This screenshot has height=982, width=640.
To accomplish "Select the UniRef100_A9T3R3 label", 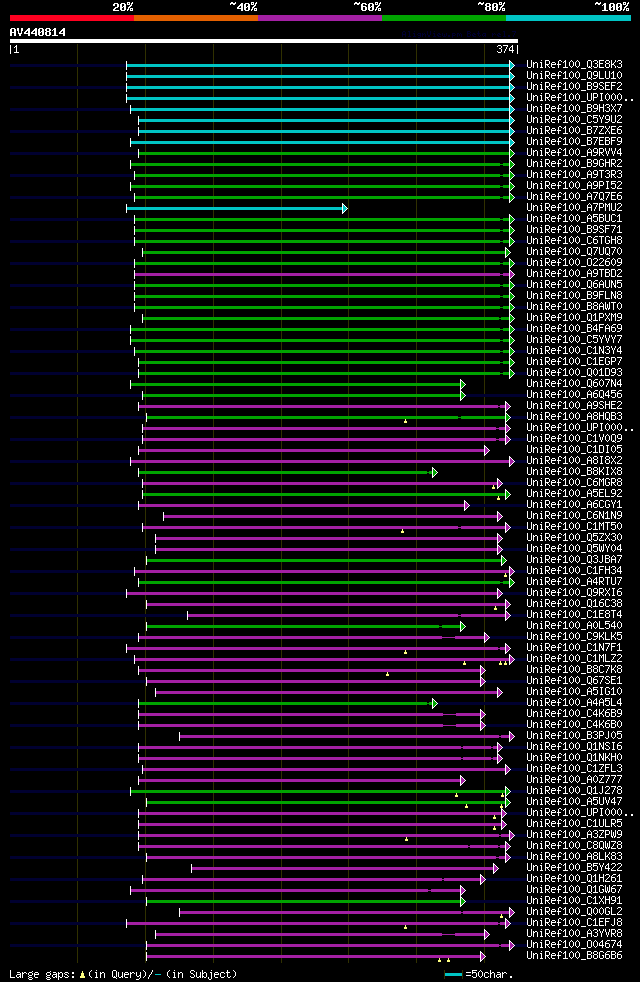I will [x=574, y=175].
